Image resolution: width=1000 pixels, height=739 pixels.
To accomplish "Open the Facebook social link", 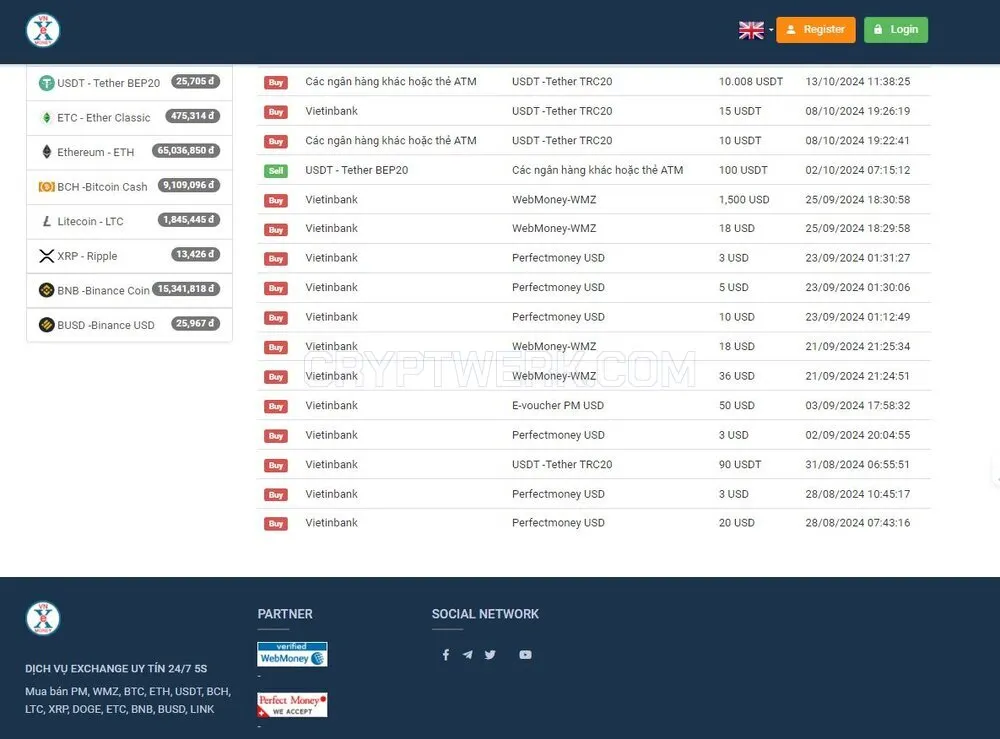I will pyautogui.click(x=446, y=655).
